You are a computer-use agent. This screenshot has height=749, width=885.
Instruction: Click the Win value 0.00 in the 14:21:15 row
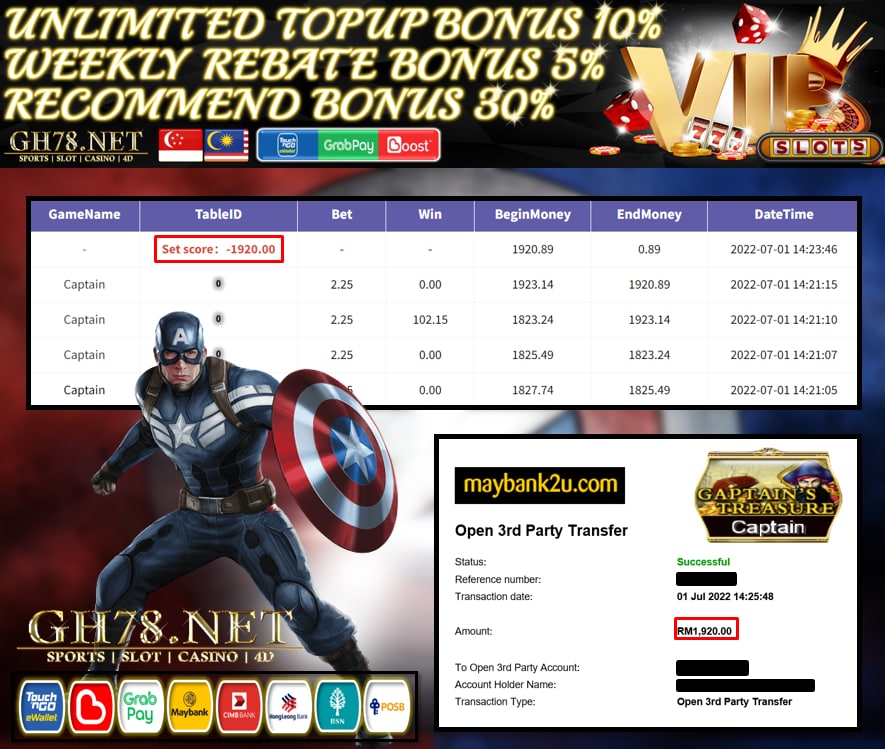pos(430,284)
